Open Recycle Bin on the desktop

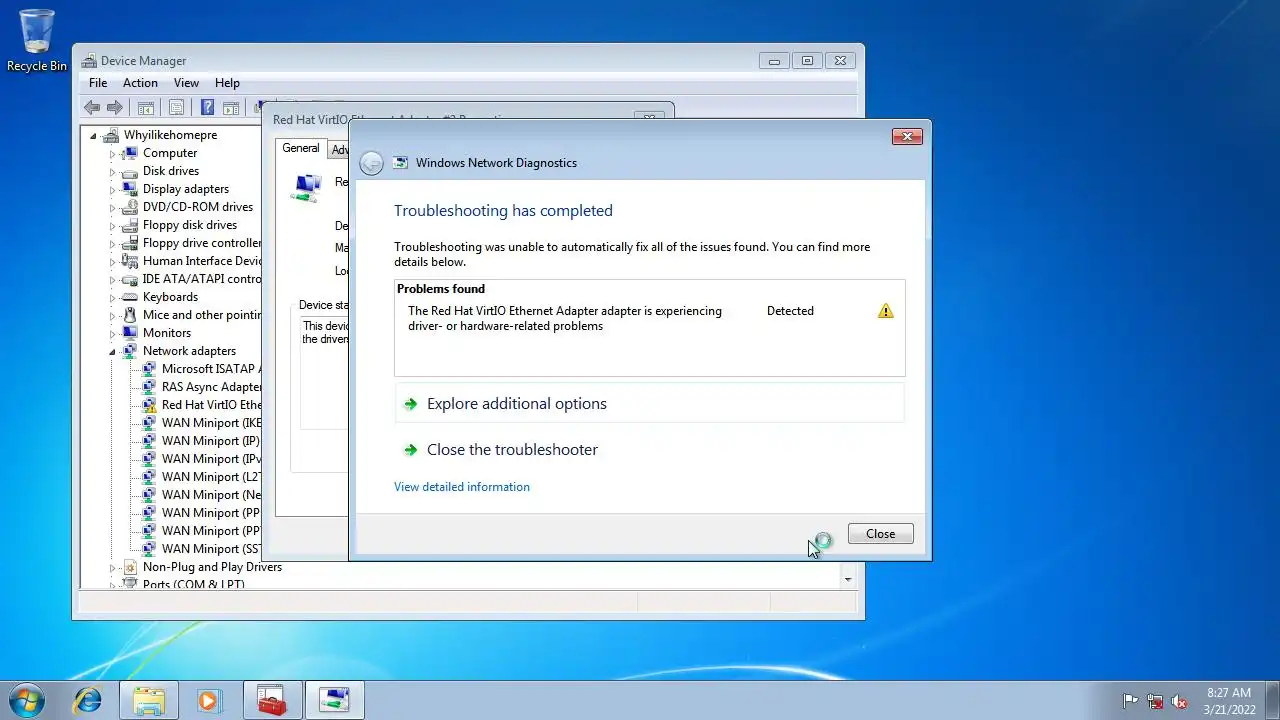(x=37, y=41)
